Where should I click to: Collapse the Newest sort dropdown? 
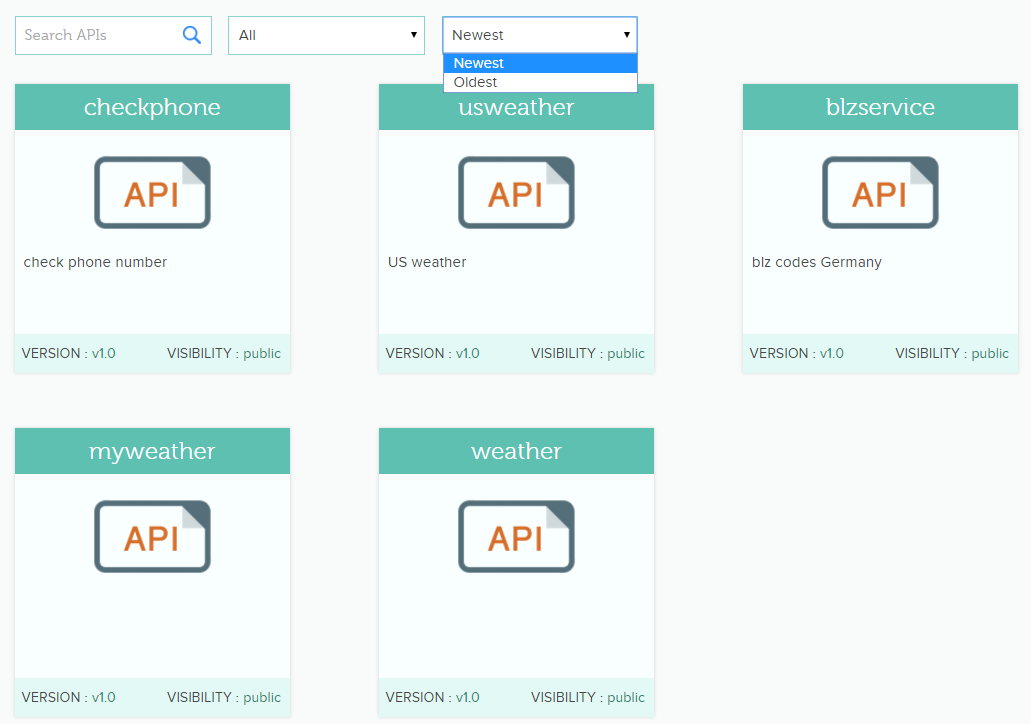[540, 35]
